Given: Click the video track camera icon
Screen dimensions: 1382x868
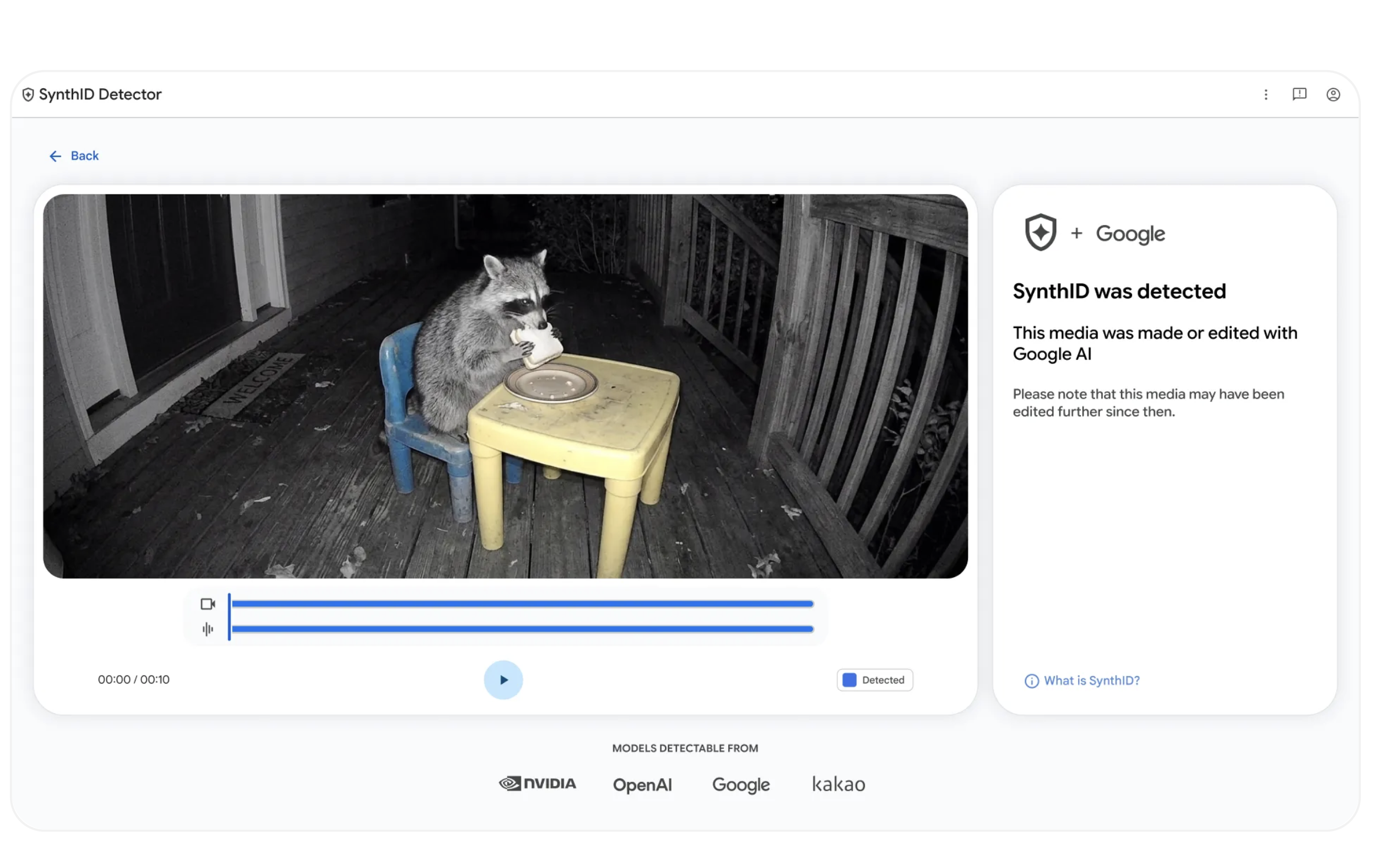Looking at the screenshot, I should pyautogui.click(x=207, y=604).
